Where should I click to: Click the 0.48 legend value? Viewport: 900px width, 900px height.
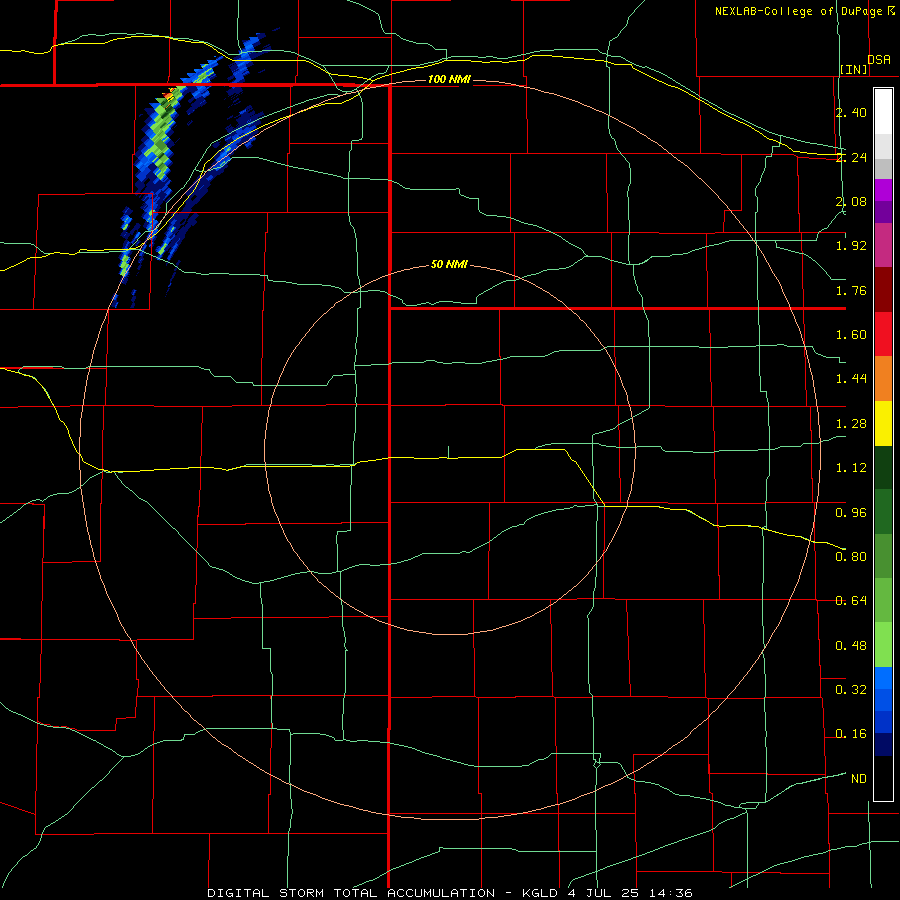[x=851, y=646]
